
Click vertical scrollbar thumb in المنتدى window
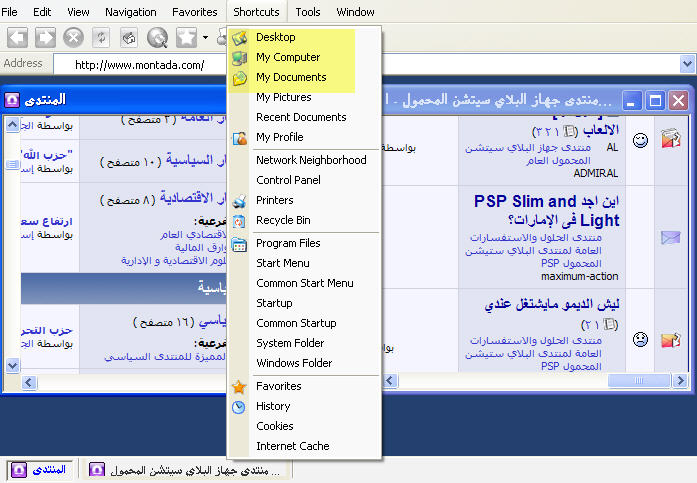12,165
